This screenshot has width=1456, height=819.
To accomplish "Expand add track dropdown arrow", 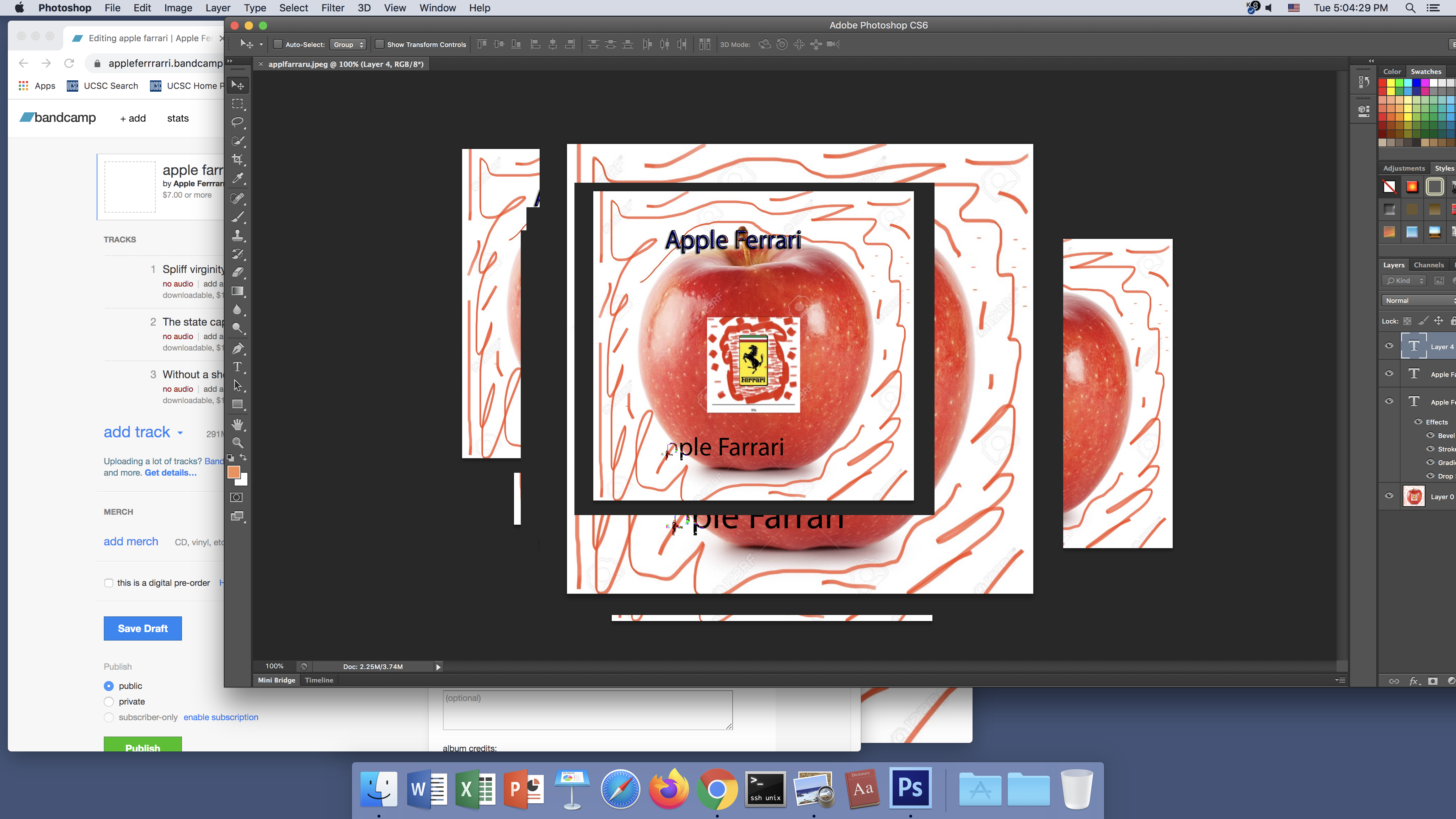I will coord(180,433).
